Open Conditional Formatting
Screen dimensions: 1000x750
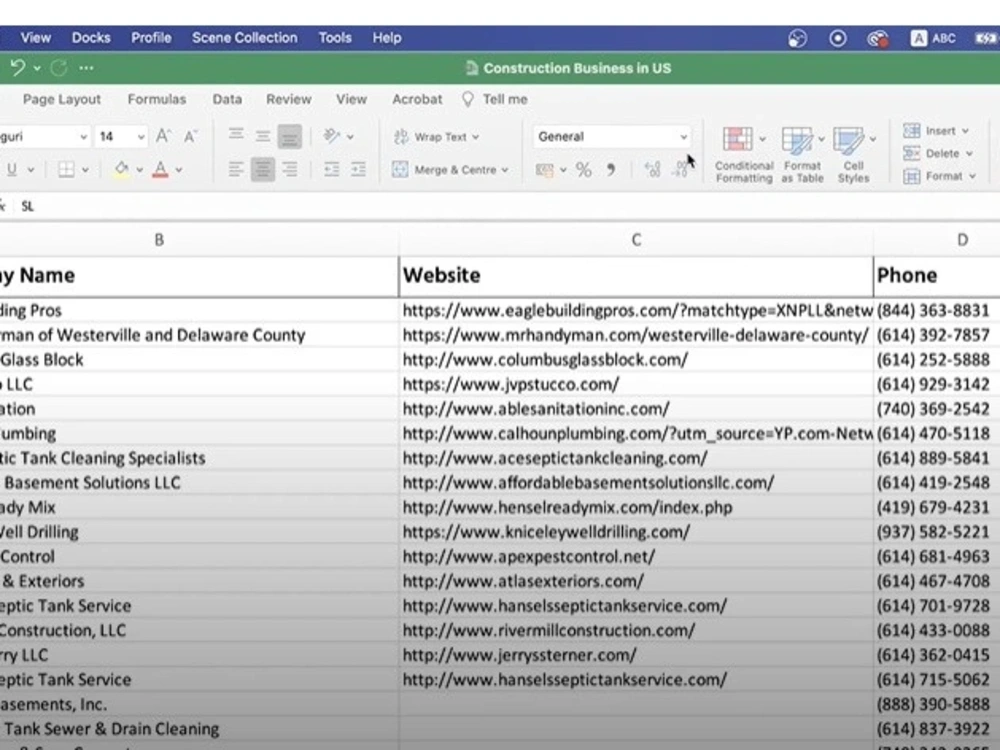coord(743,154)
